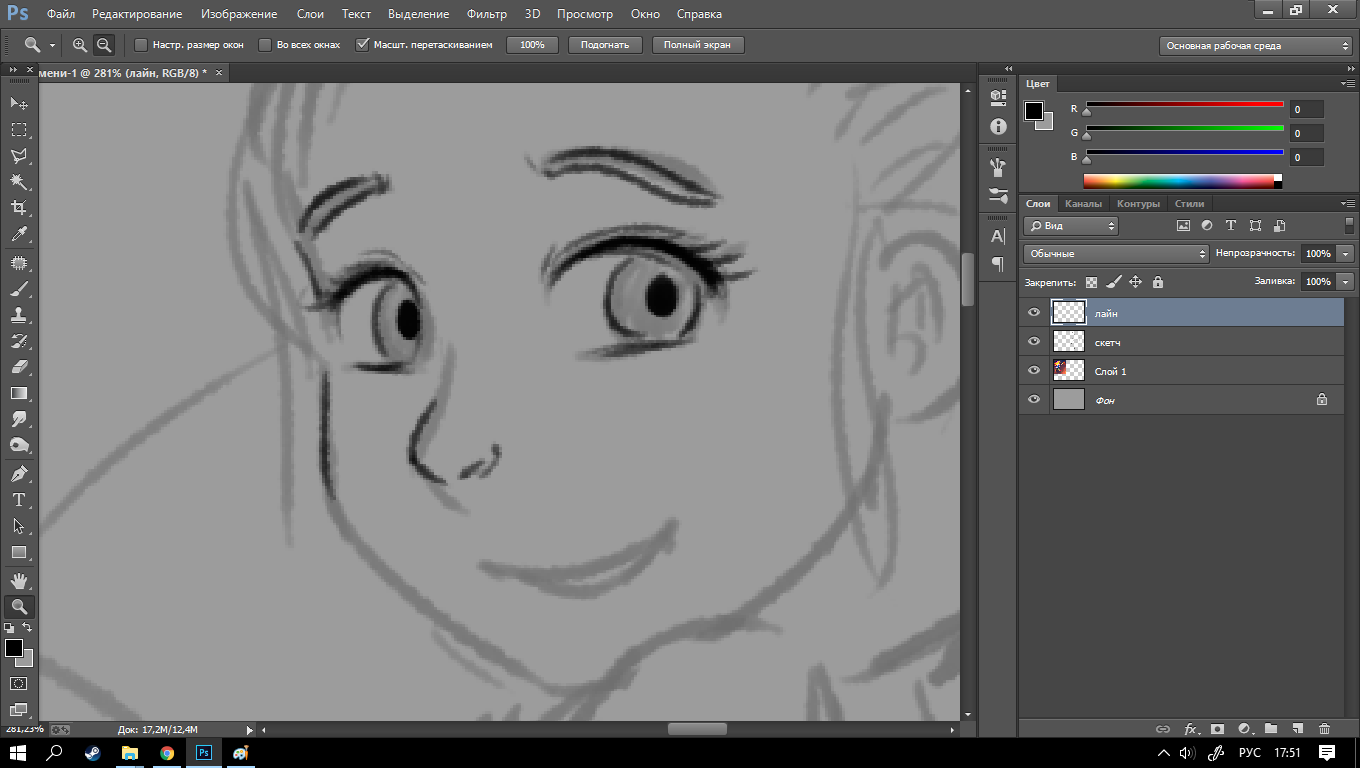1360x768 pixels.
Task: Click the '100%' zoom button
Action: pyautogui.click(x=532, y=45)
